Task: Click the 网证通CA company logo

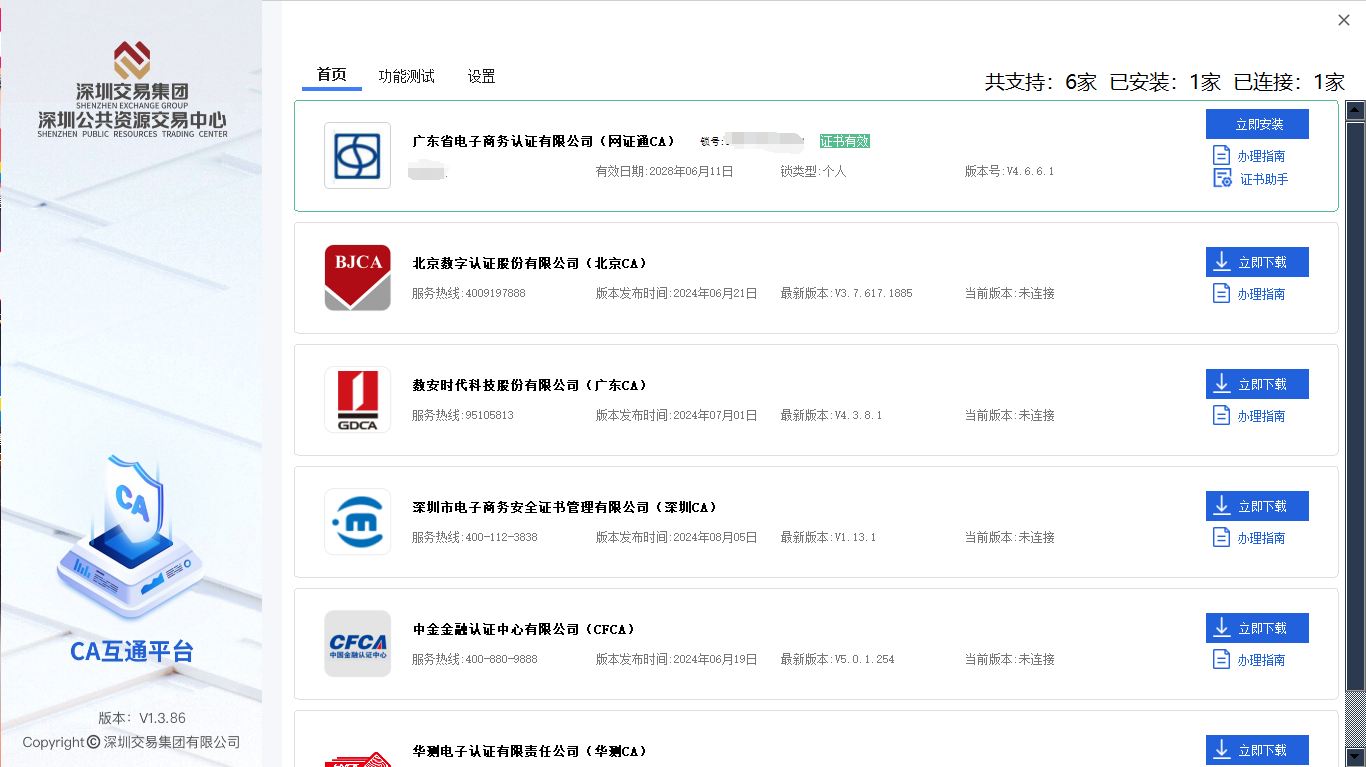Action: point(357,156)
